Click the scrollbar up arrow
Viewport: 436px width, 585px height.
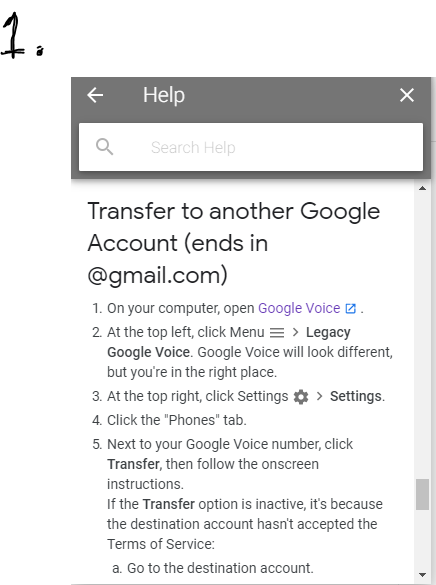[422, 188]
